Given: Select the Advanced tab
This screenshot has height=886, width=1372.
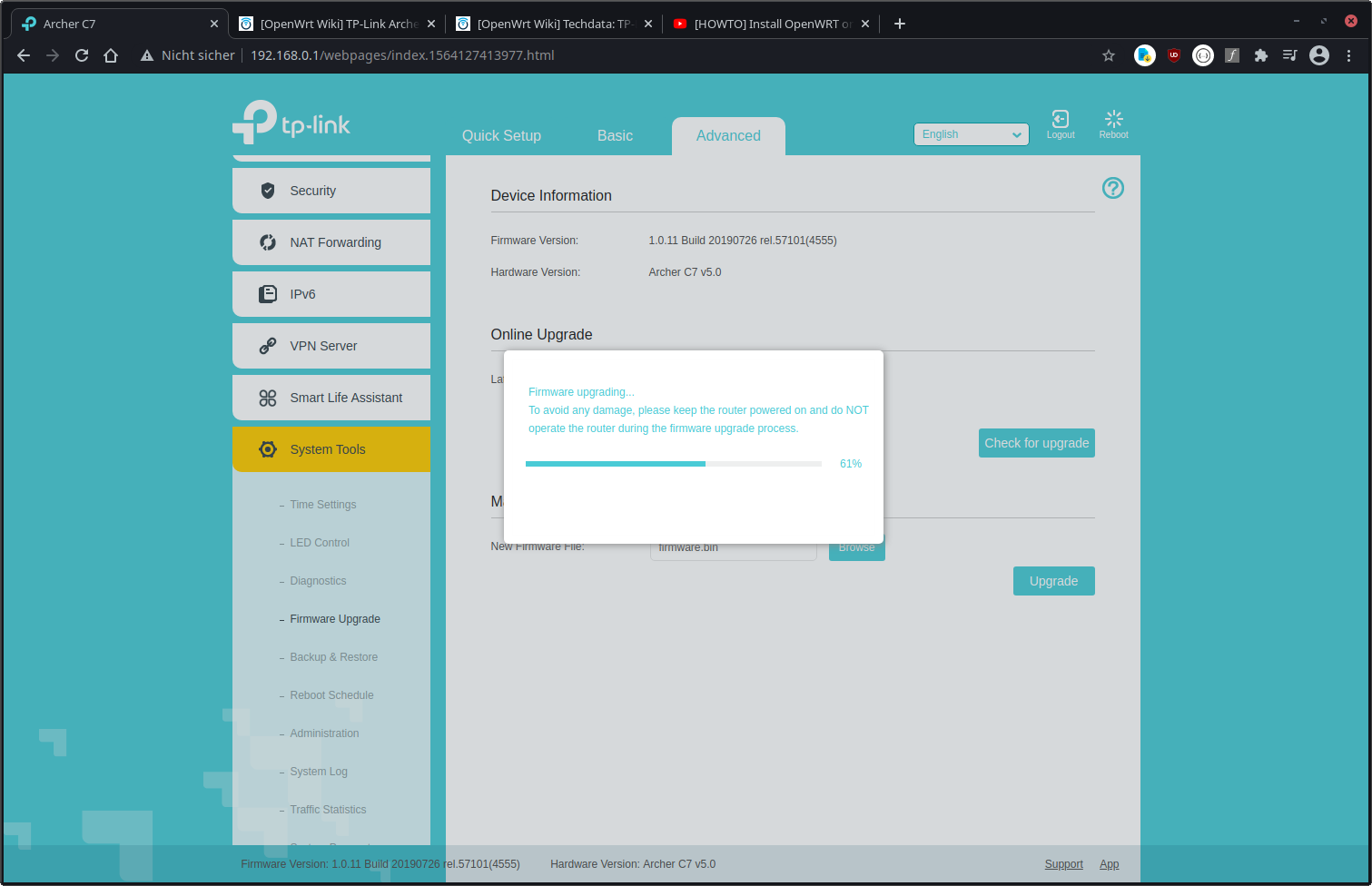Looking at the screenshot, I should pyautogui.click(x=728, y=136).
